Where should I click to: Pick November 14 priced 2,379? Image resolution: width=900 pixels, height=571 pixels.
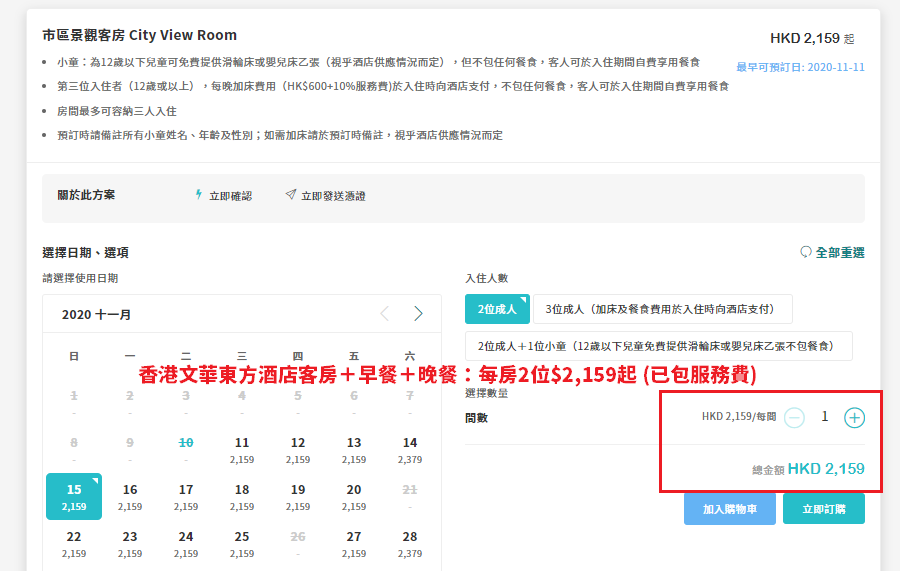(x=410, y=450)
